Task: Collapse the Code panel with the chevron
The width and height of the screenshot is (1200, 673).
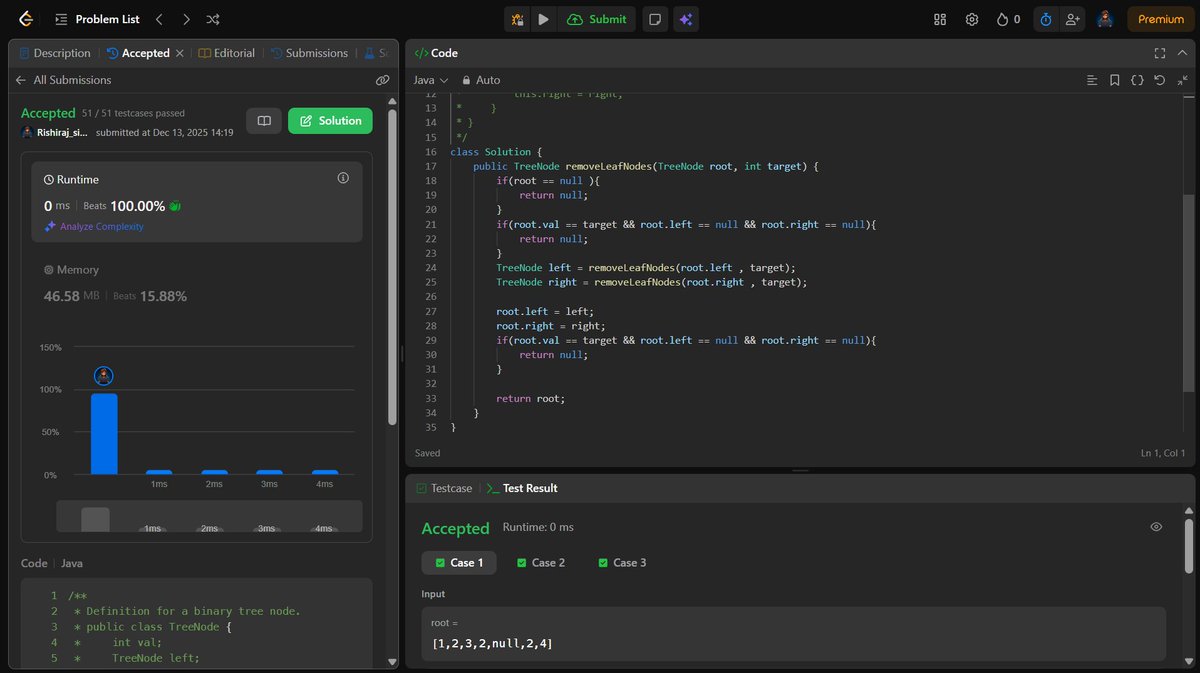Action: [x=1182, y=52]
